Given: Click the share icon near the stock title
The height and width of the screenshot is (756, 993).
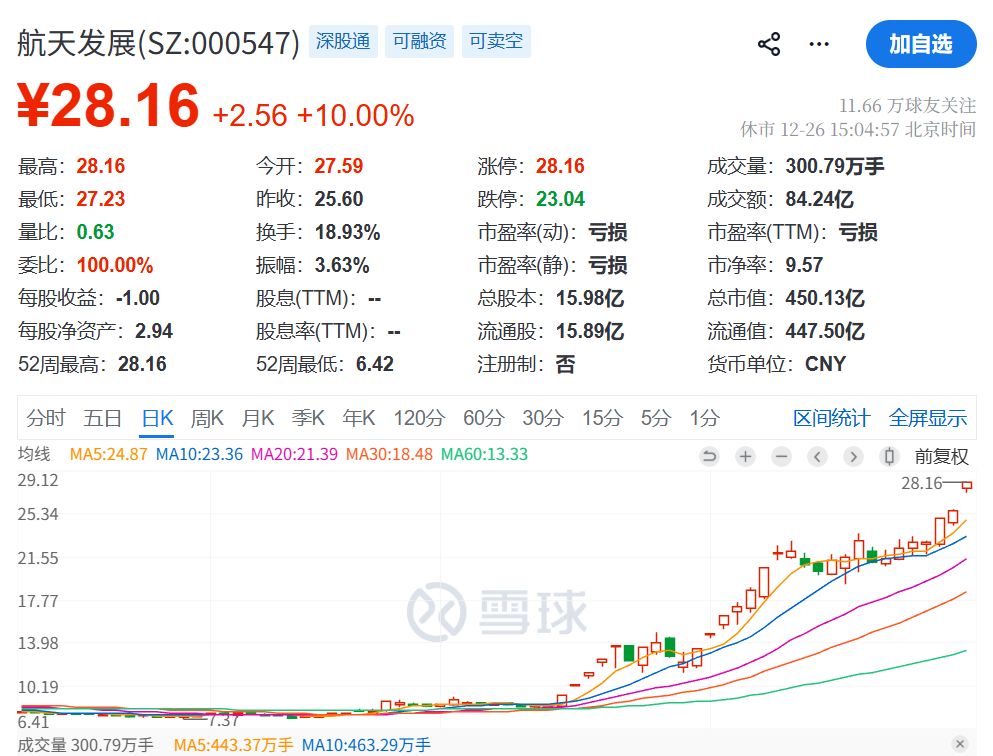Looking at the screenshot, I should (769, 44).
